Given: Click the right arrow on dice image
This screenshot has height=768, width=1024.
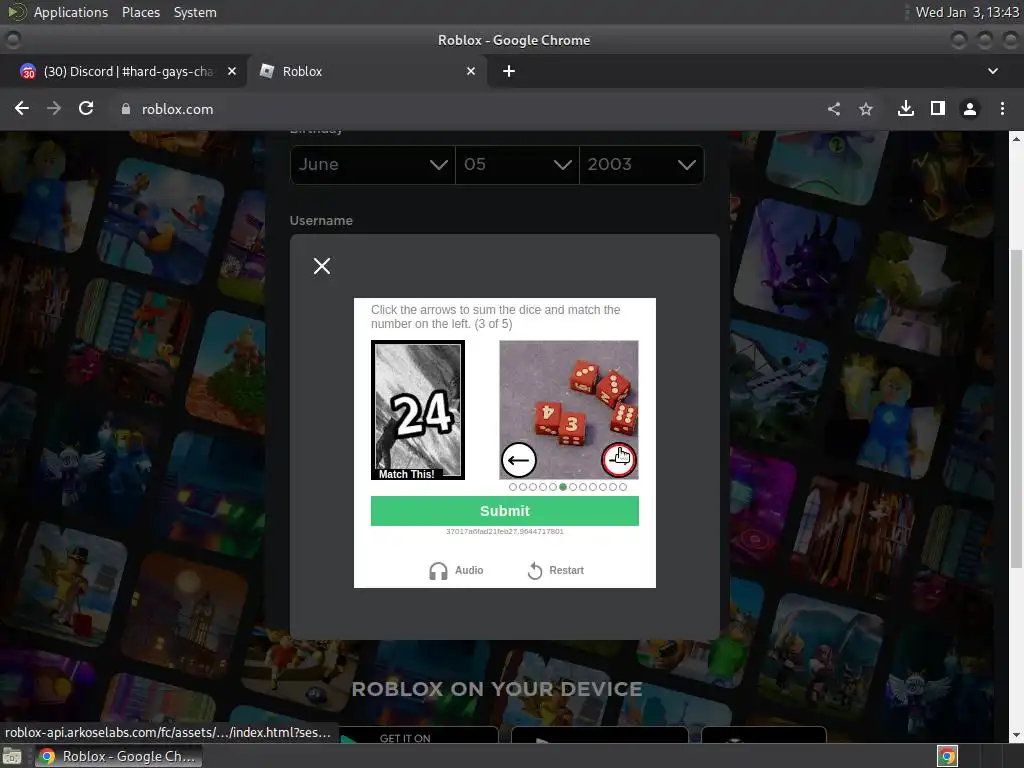Looking at the screenshot, I should point(618,460).
